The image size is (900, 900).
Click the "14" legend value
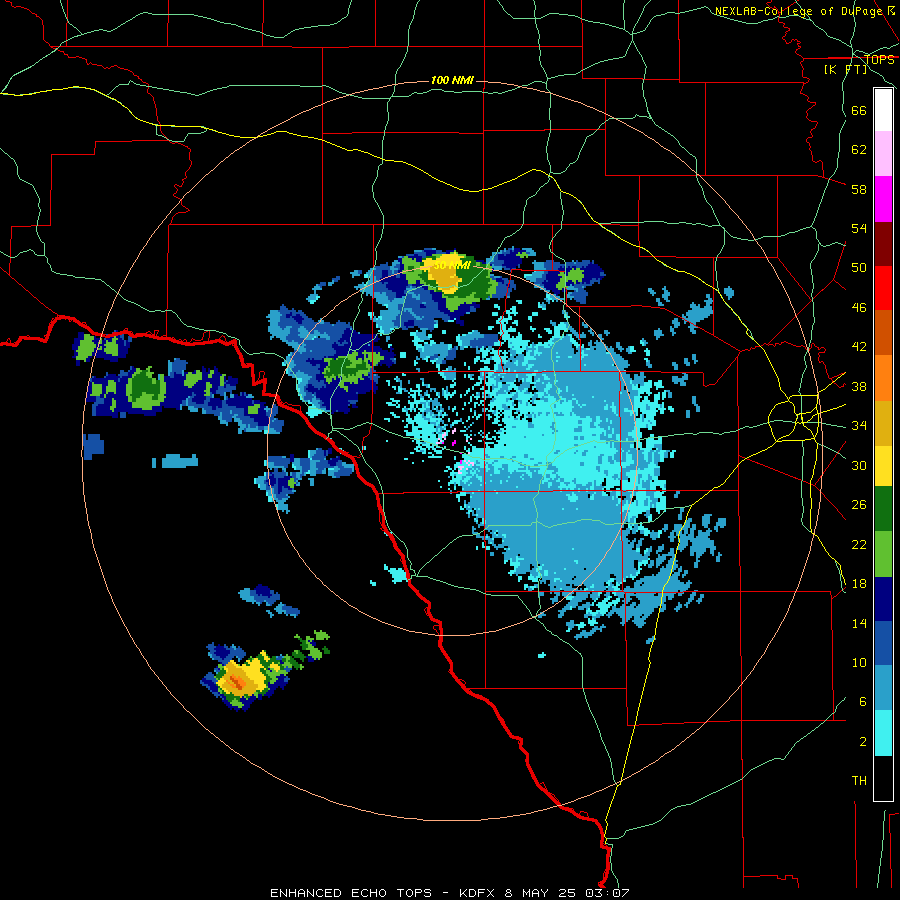click(859, 623)
